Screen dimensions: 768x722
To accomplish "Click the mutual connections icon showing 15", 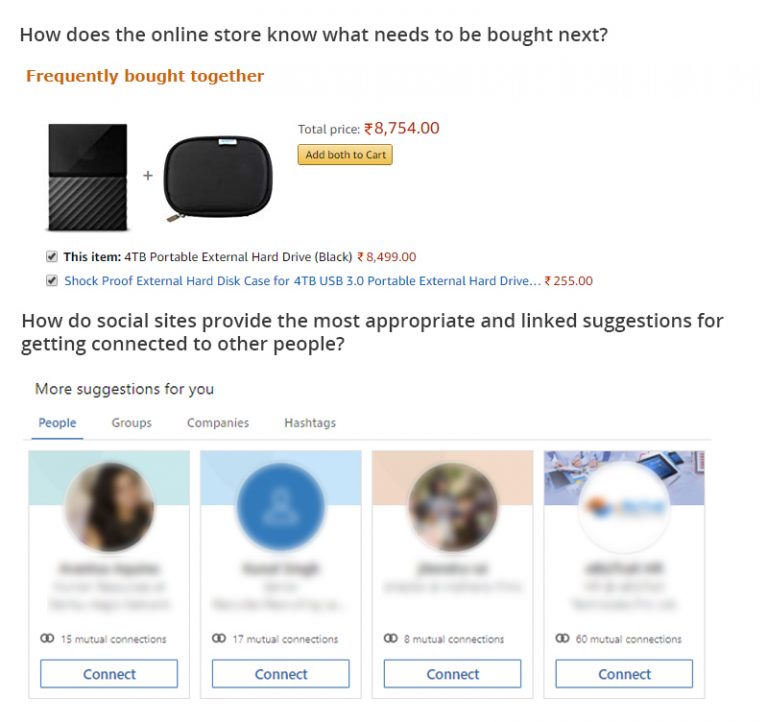I will tap(46, 639).
